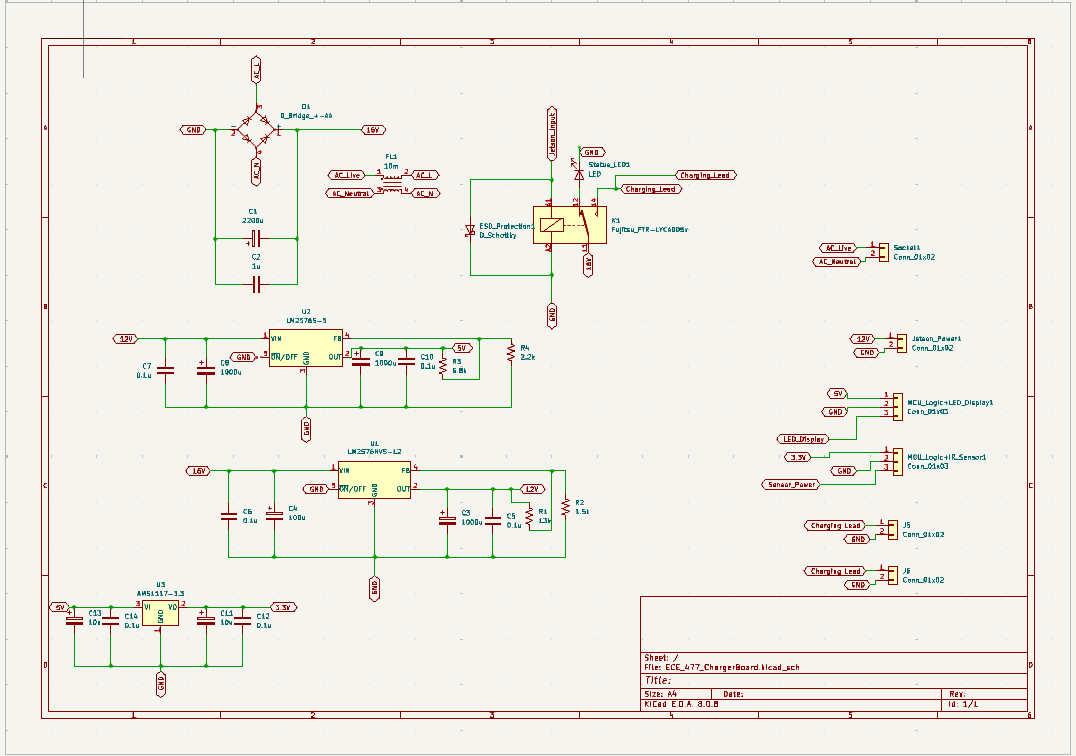Select relay K1 Fujitsu symbol body
The image size is (1076, 756).
pos(570,225)
